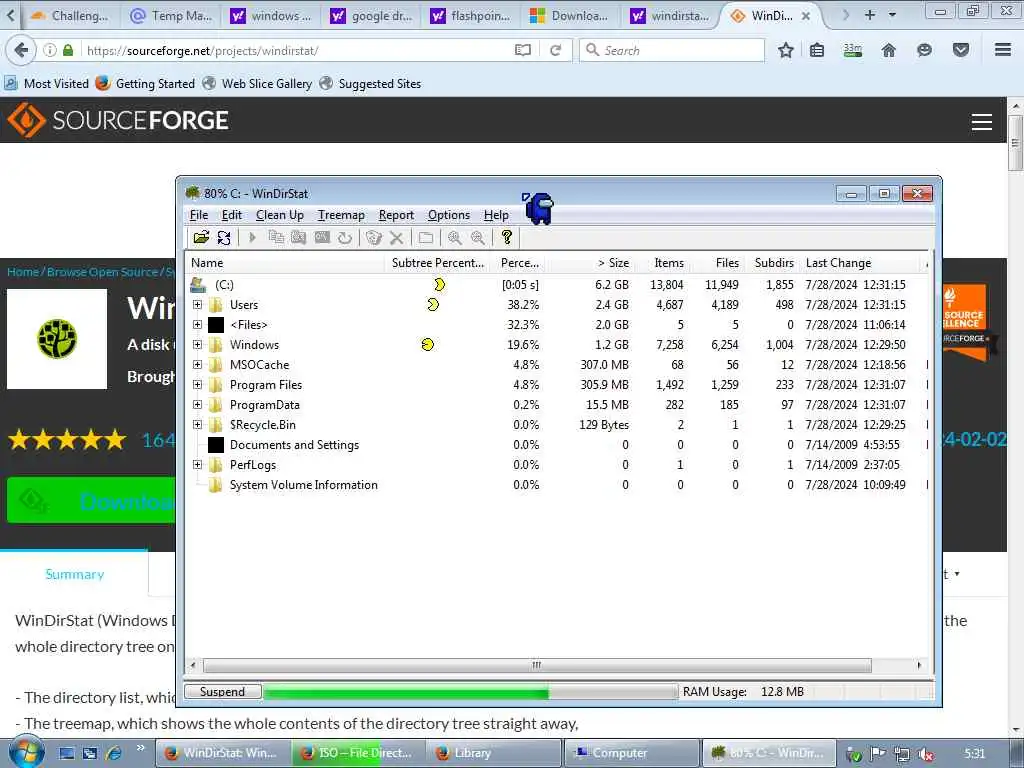Expand the MSOCache folder node

(197, 365)
